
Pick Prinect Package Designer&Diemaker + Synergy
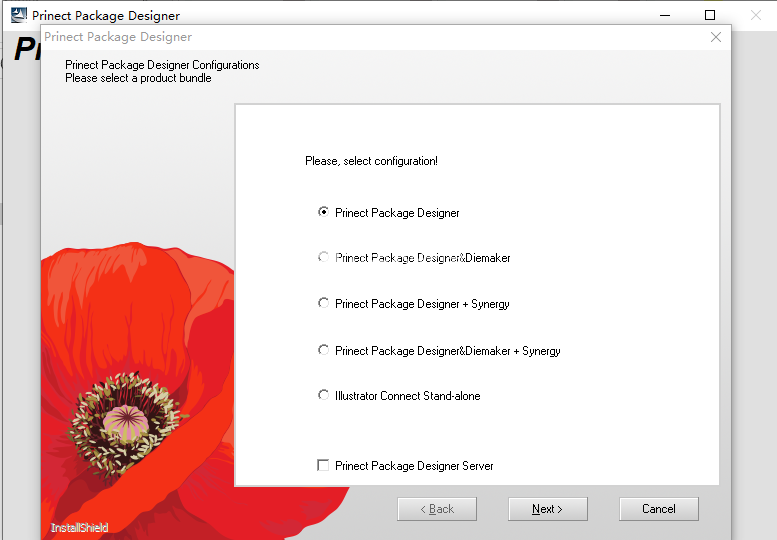coord(323,350)
